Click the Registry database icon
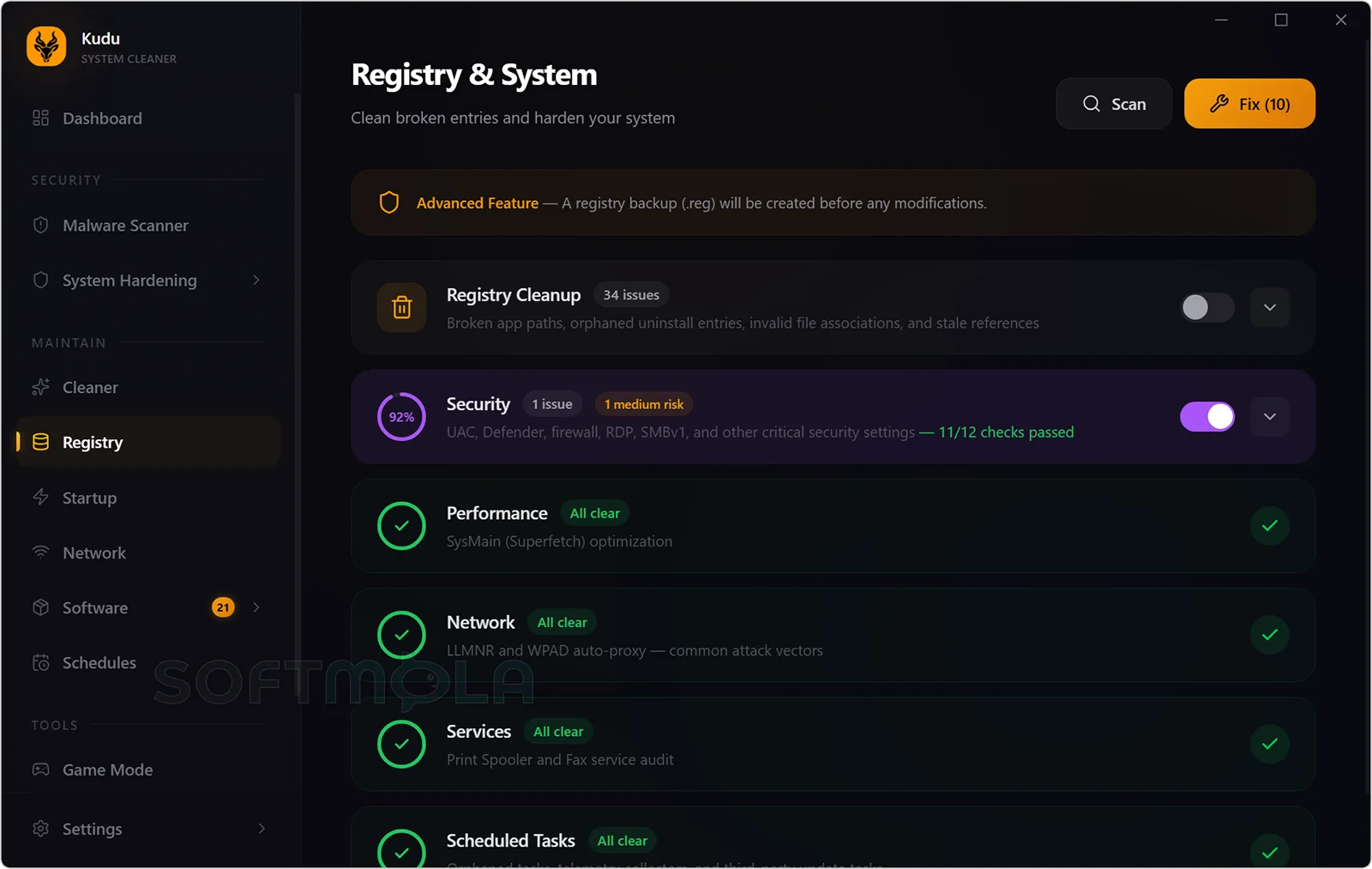 40,443
